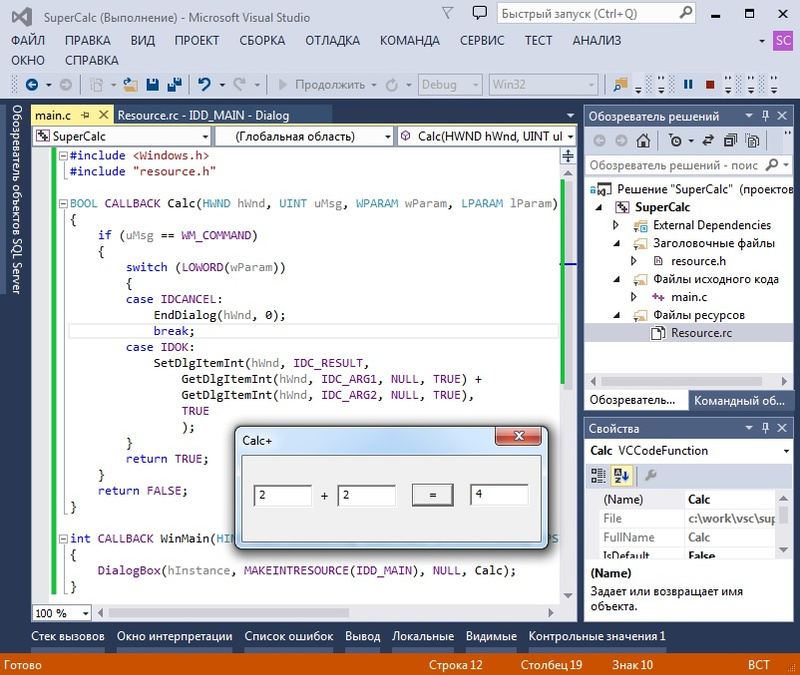
Task: Open the Property Pages wrench icon
Action: tap(650, 475)
